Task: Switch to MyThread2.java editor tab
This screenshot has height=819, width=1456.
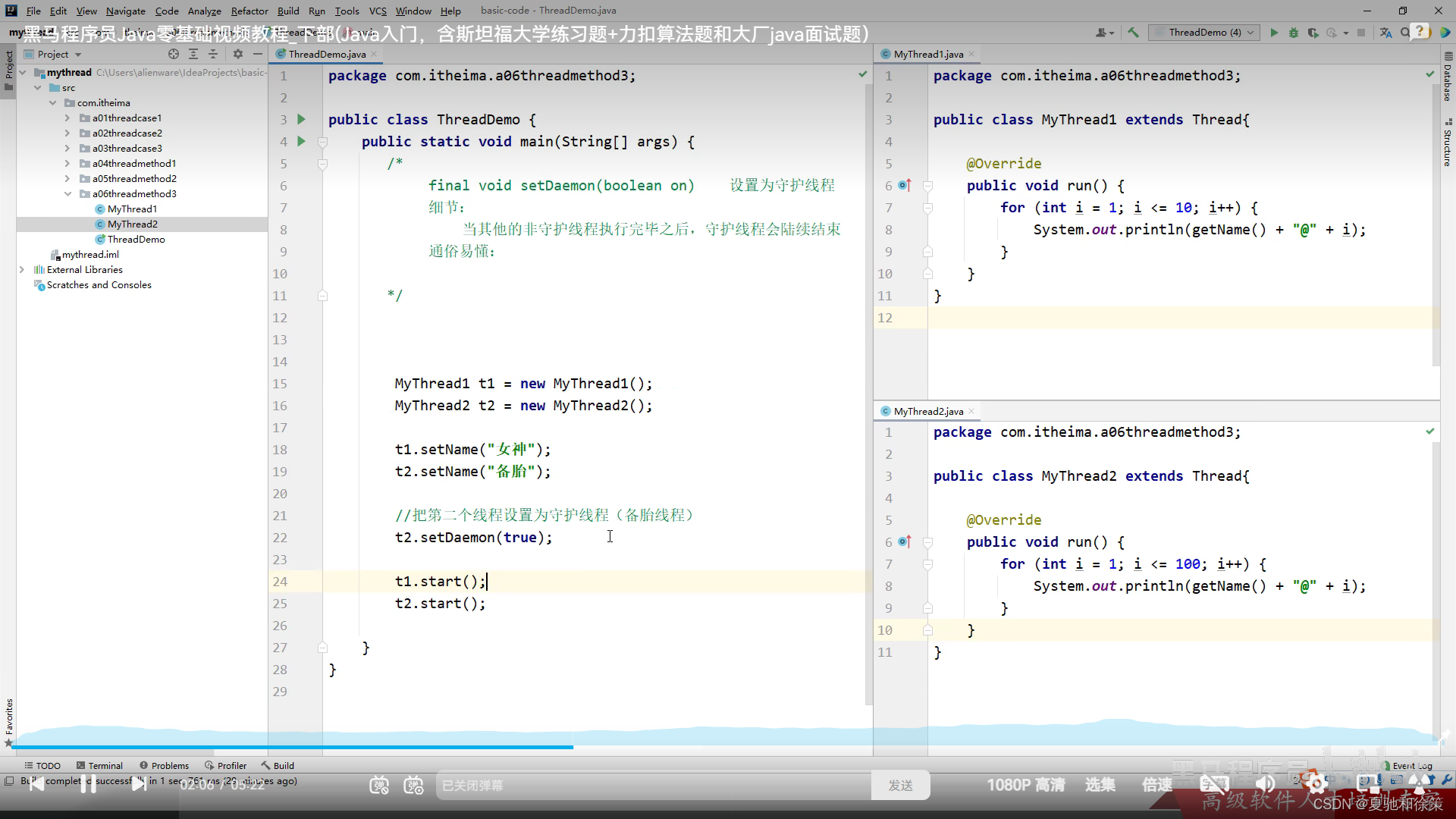Action: tap(927, 411)
